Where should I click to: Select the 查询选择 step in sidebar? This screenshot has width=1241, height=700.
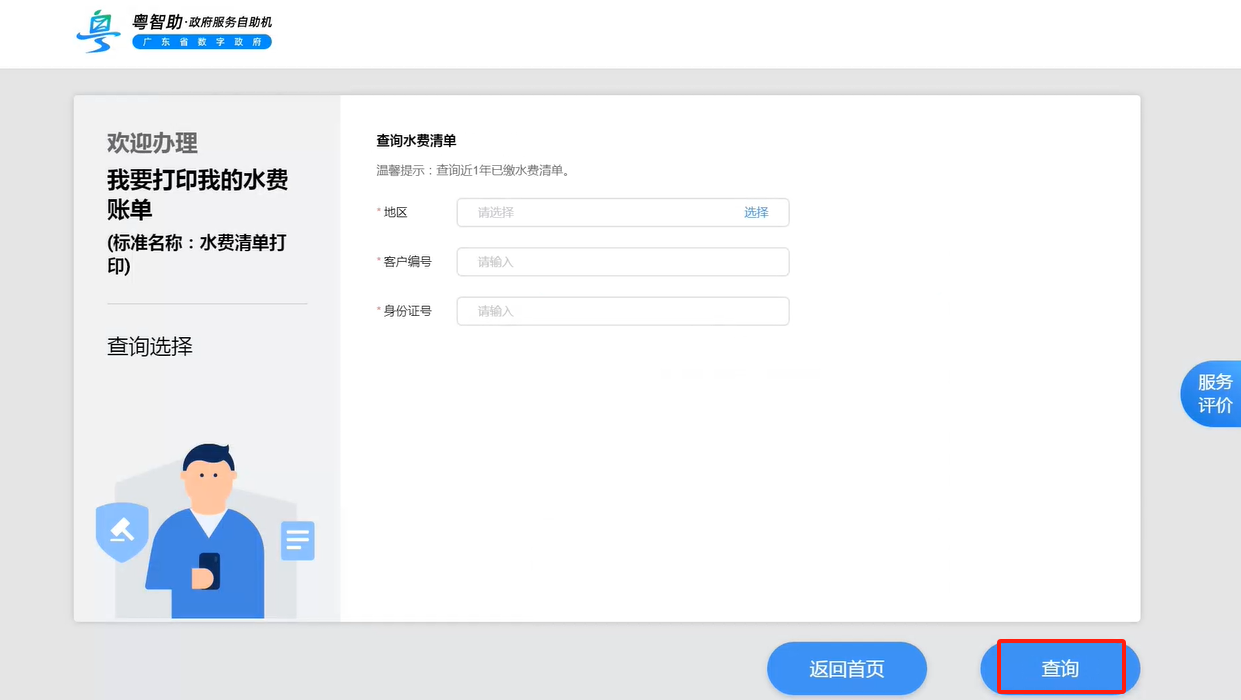[x=148, y=346]
